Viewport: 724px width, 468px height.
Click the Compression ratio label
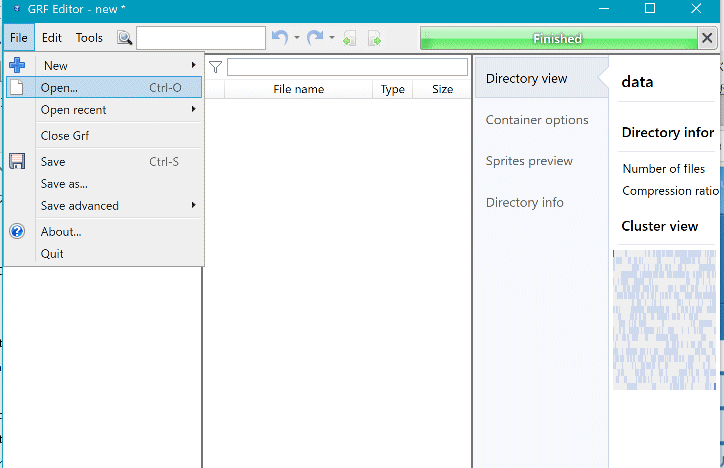pyautogui.click(x=670, y=191)
